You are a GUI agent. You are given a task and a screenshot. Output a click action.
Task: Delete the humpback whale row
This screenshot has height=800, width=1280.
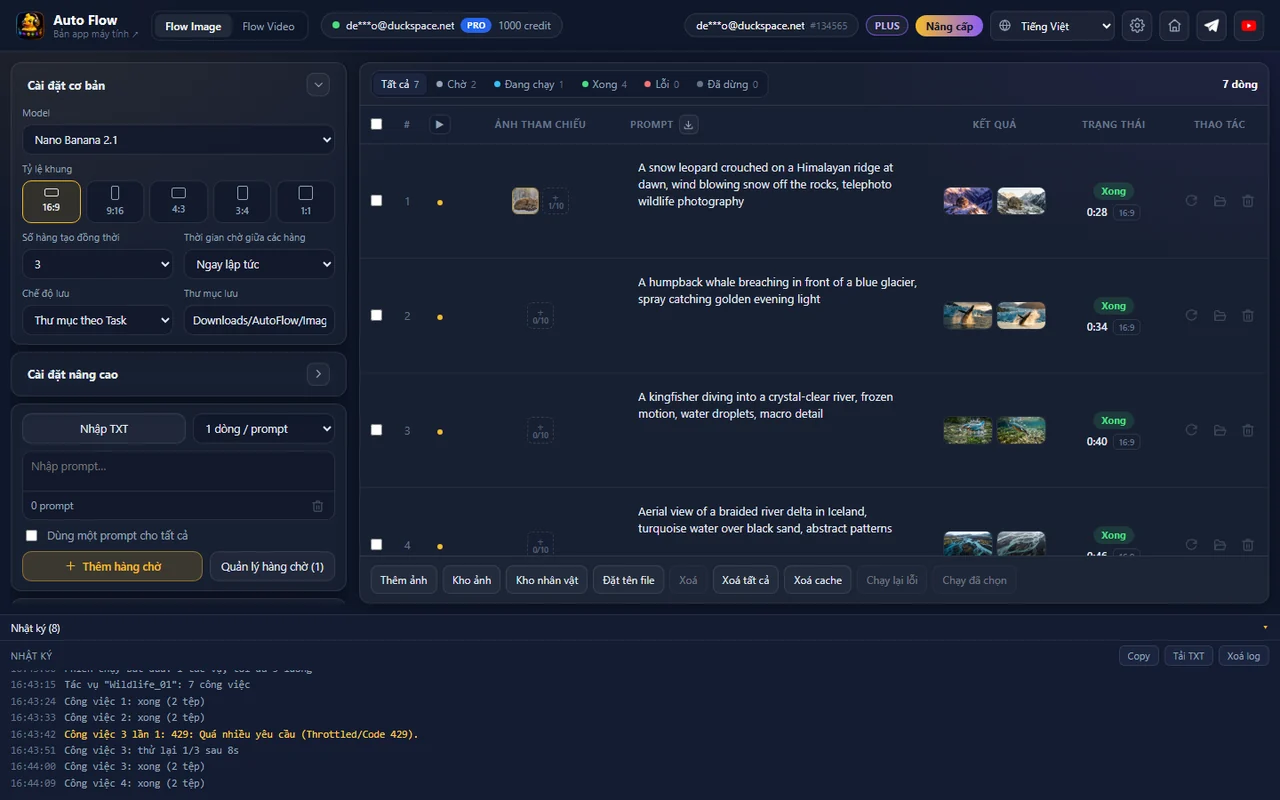pos(1248,316)
